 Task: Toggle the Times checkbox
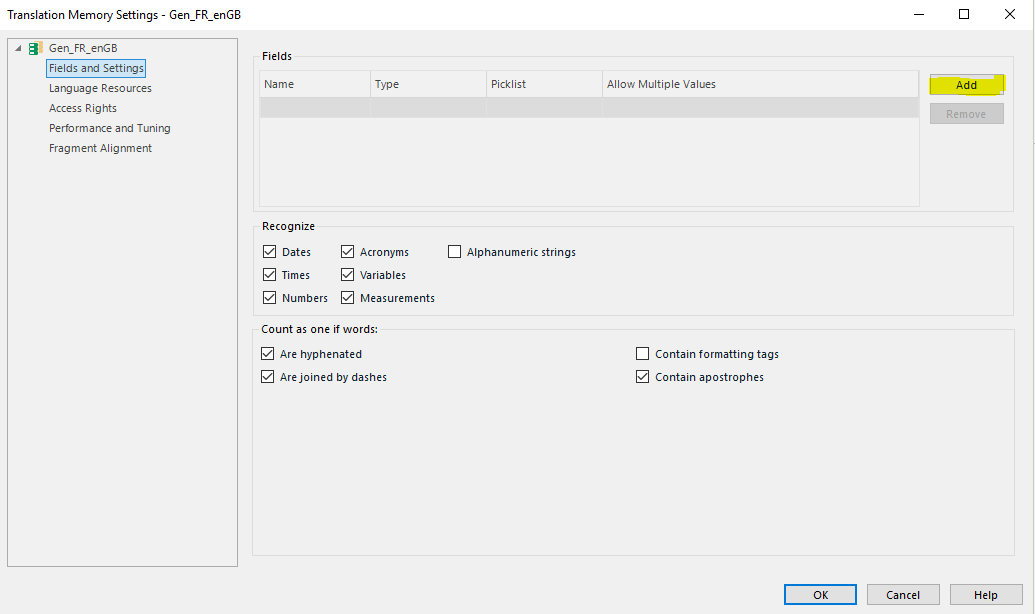269,275
